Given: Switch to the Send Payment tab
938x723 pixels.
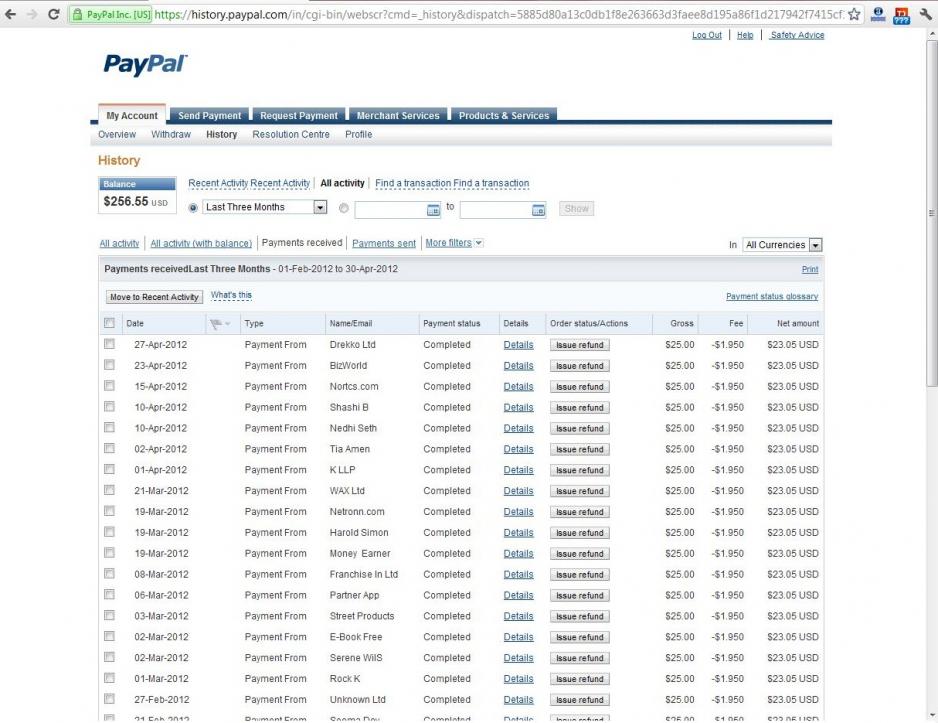Looking at the screenshot, I should 209,115.
